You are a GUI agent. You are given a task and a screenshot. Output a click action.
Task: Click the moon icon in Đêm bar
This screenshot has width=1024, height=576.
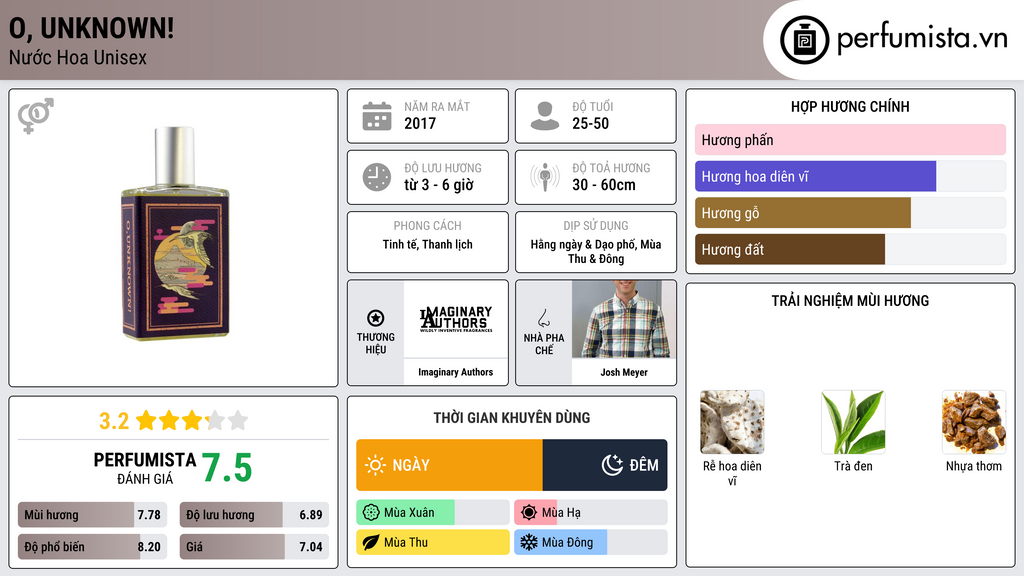coord(612,465)
